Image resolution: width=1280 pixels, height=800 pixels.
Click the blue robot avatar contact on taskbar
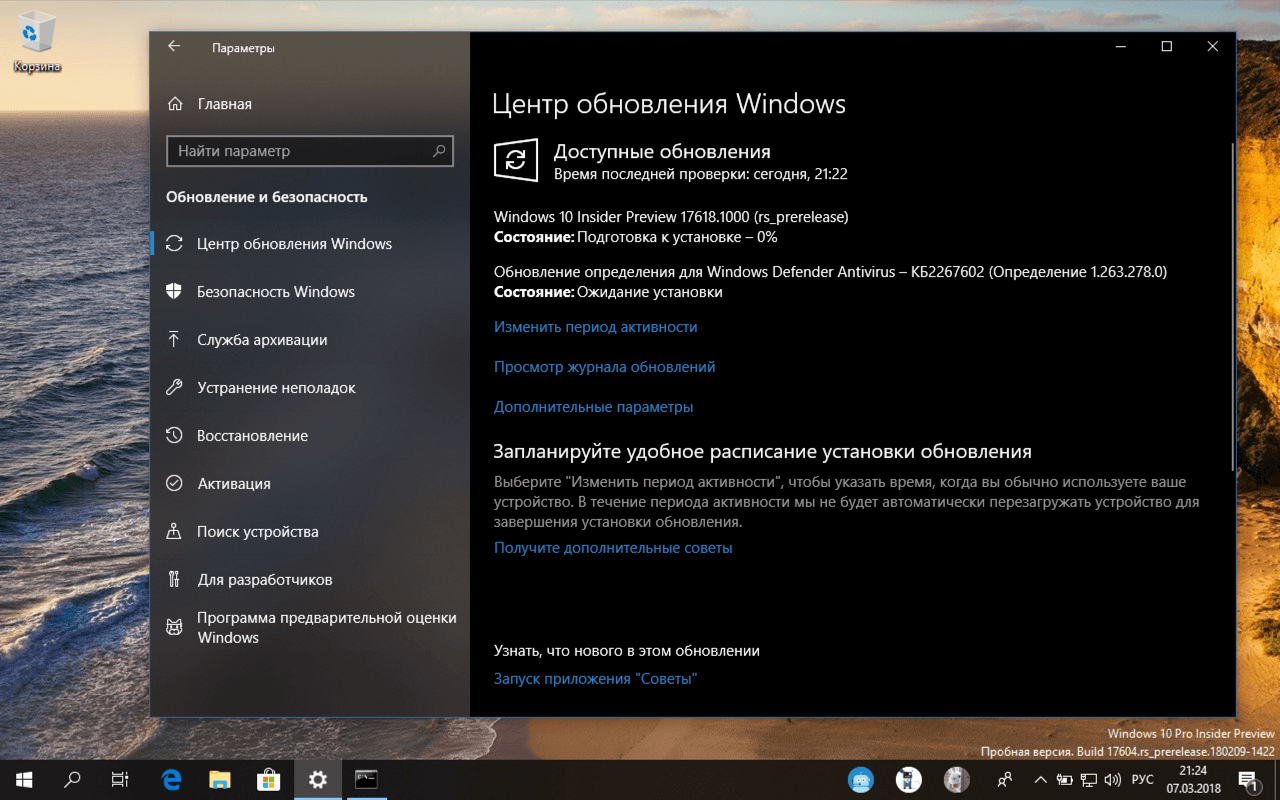(x=860, y=780)
